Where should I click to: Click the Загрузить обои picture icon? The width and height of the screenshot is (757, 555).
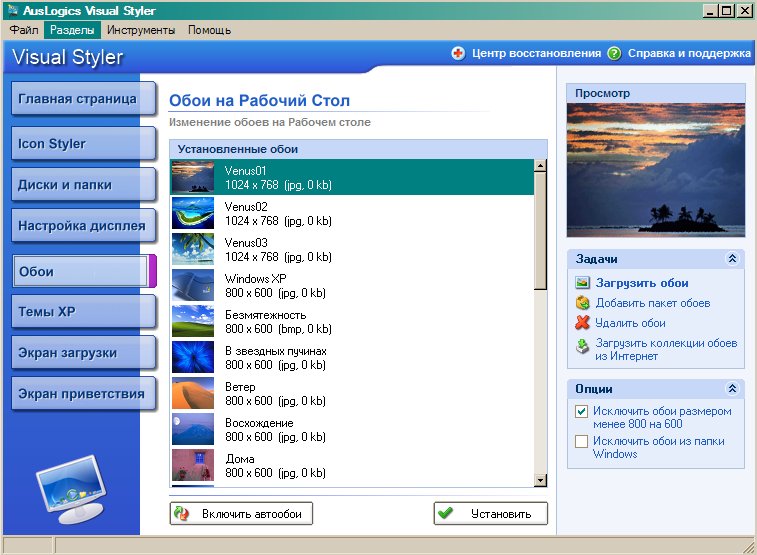pyautogui.click(x=583, y=283)
